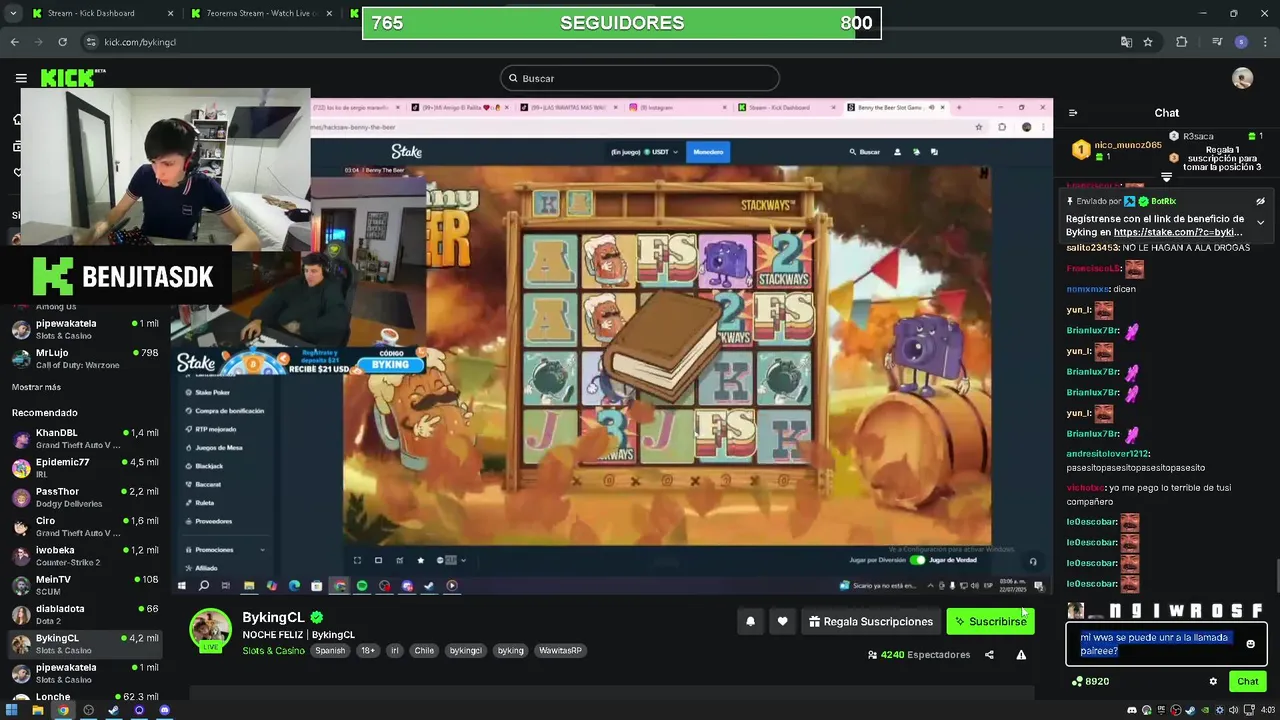The image size is (1280, 720).
Task: Click the green Suscribirse button
Action: [991, 621]
